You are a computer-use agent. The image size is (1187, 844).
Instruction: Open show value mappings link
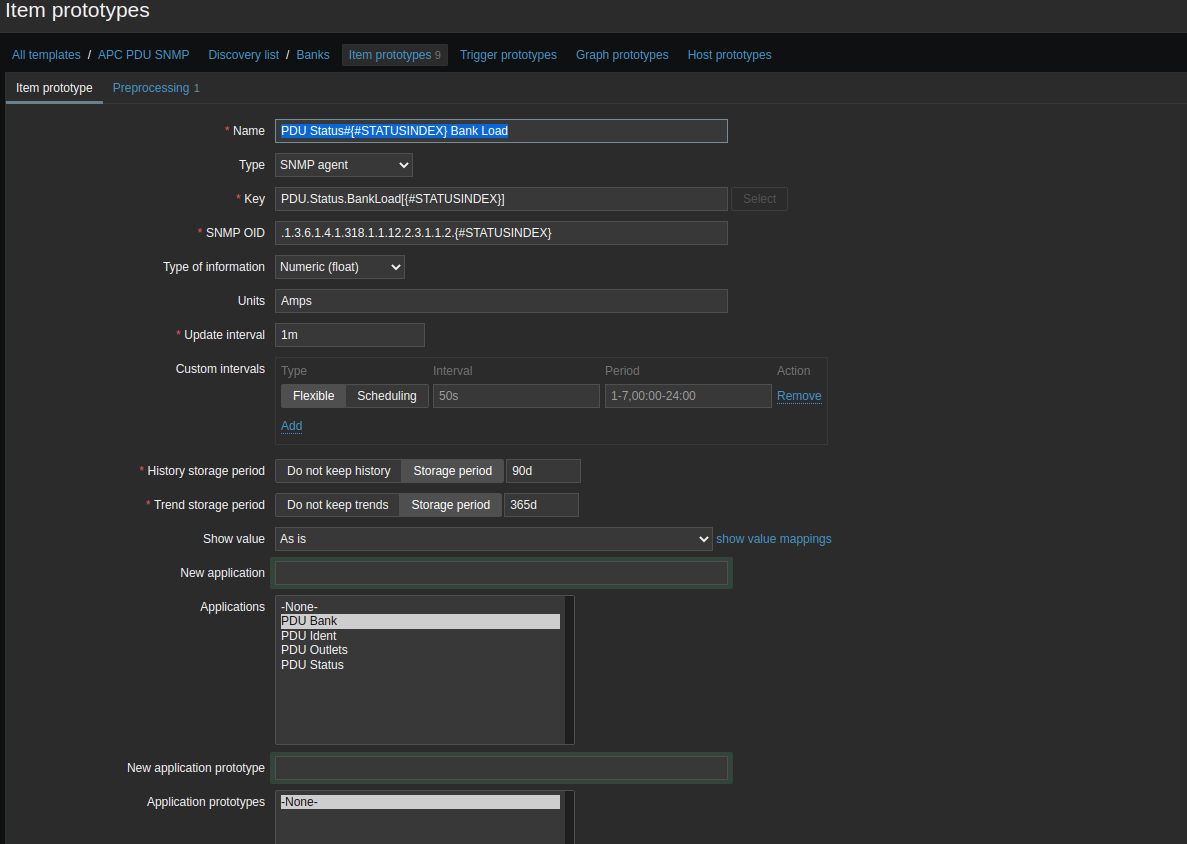pyautogui.click(x=773, y=539)
